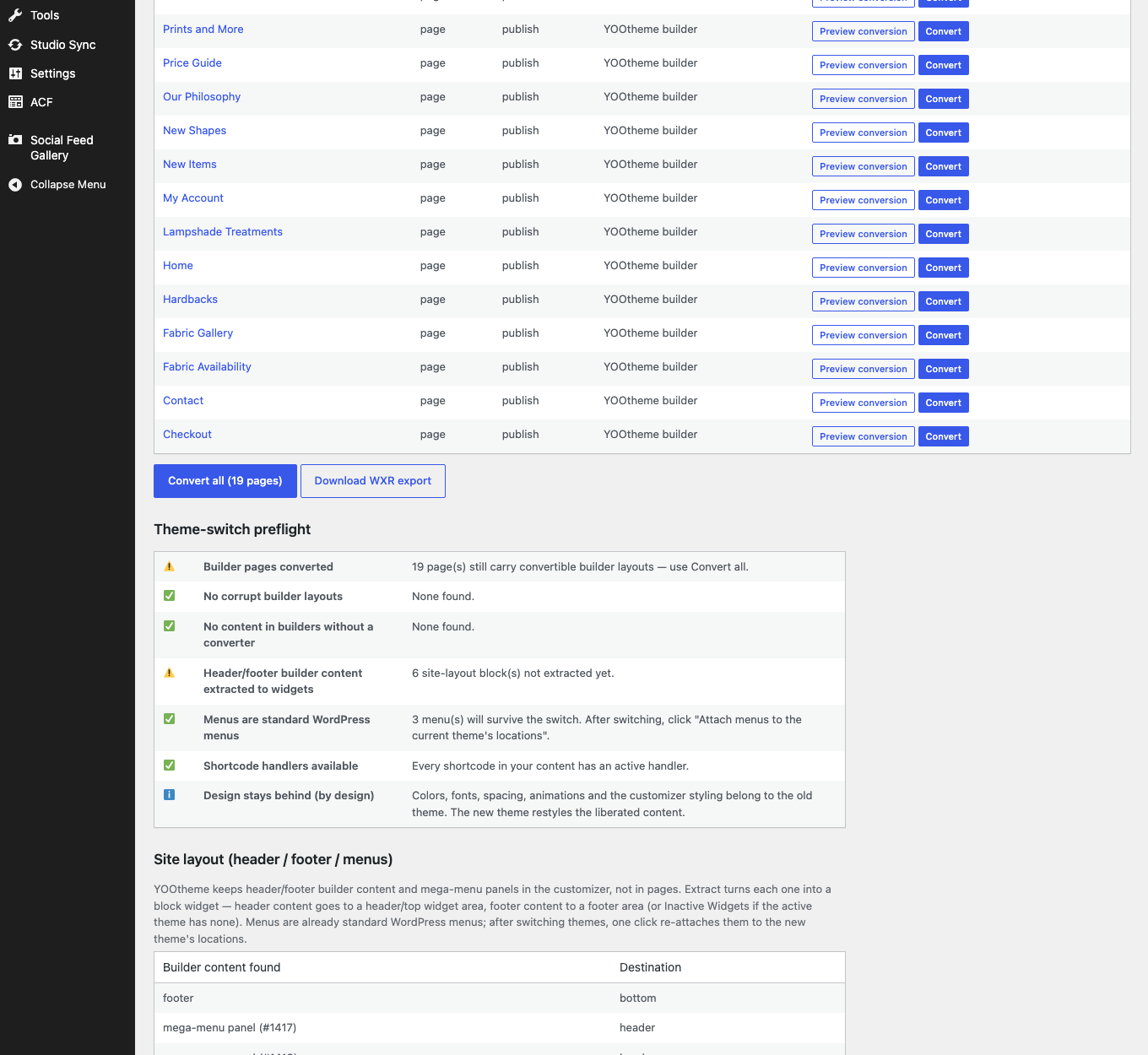
Task: Preview conversion for Lampshade Treatments
Action: (863, 234)
